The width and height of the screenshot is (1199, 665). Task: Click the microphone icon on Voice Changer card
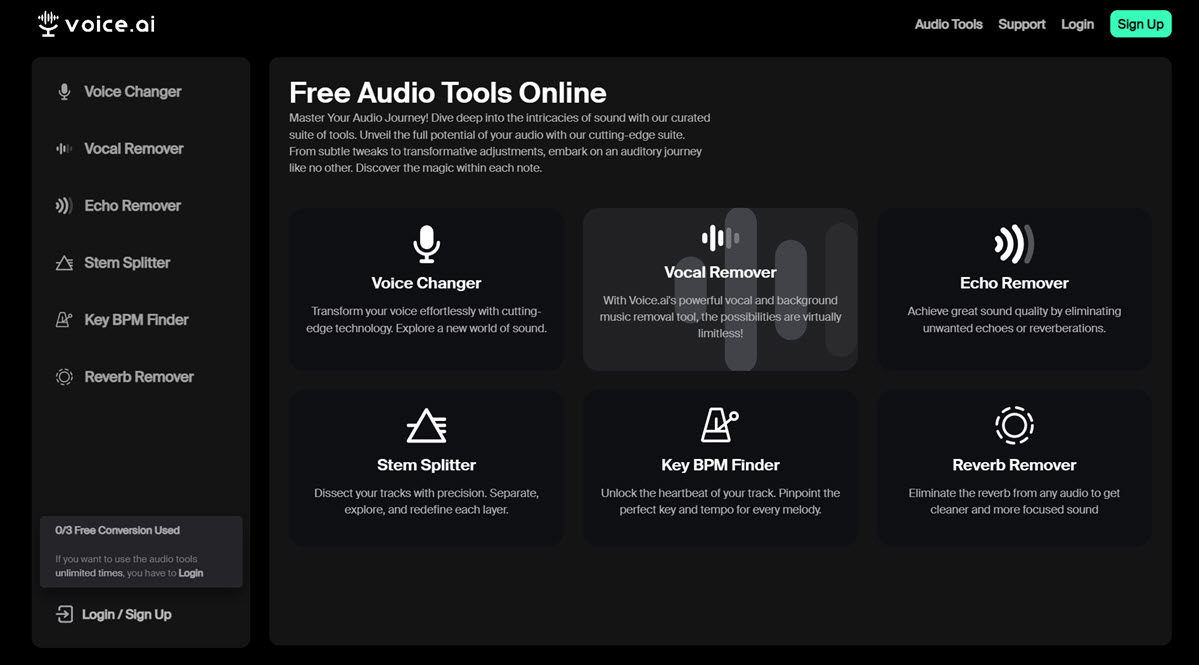(x=426, y=243)
